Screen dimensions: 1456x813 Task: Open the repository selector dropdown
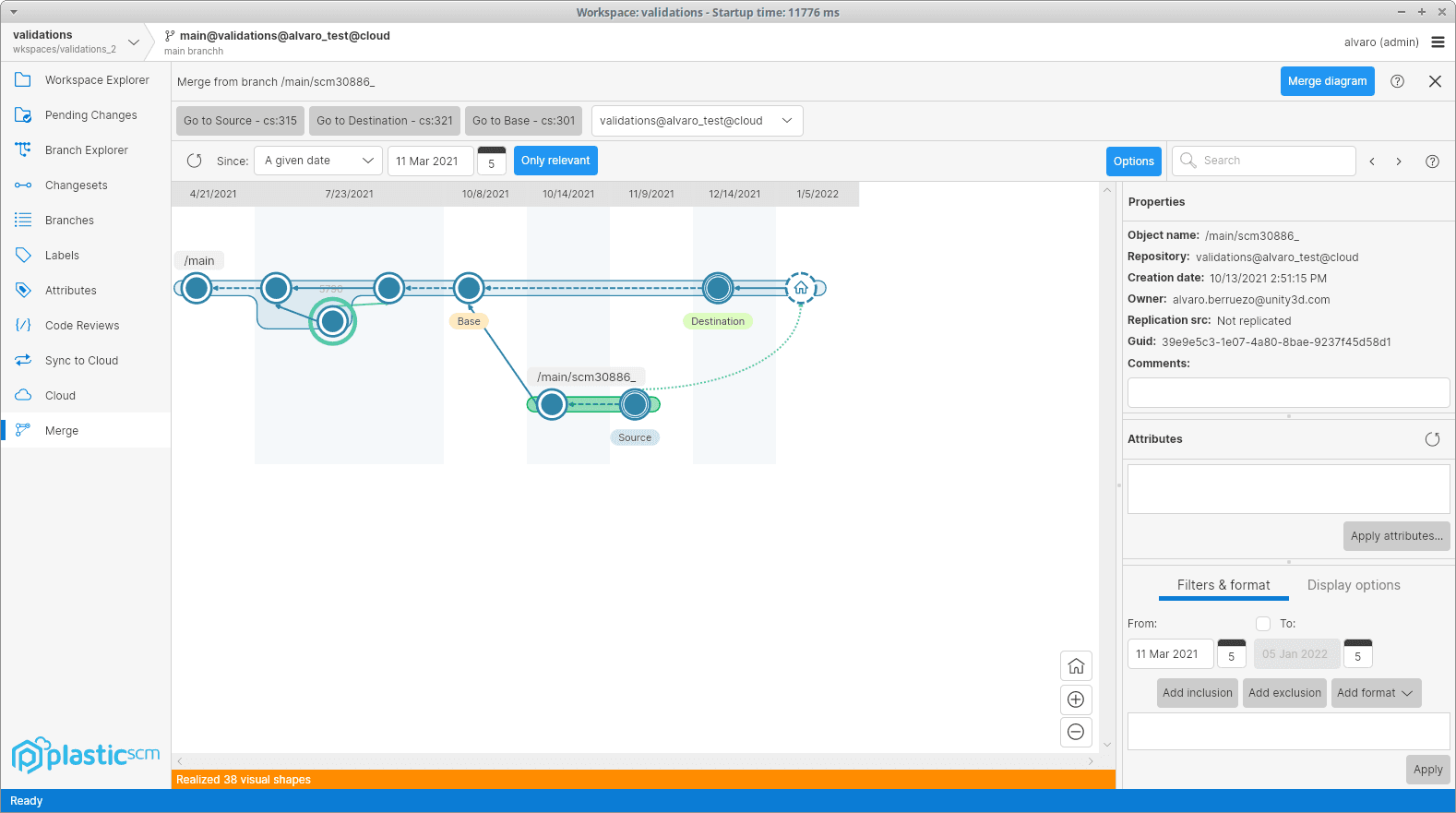(697, 121)
